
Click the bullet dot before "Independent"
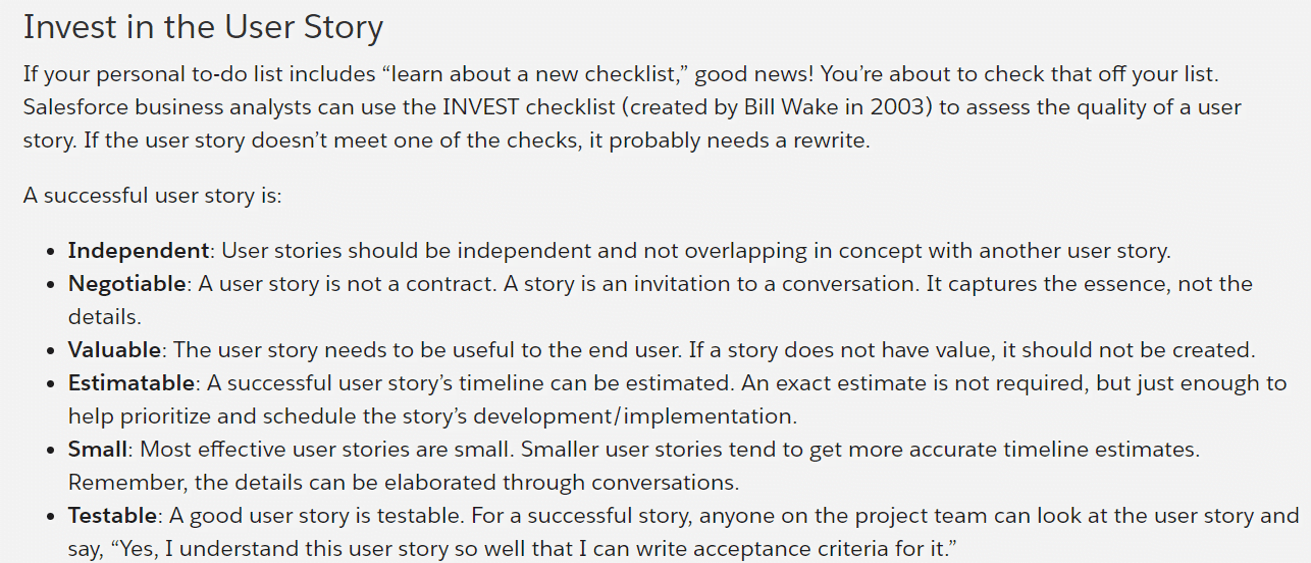pos(51,251)
